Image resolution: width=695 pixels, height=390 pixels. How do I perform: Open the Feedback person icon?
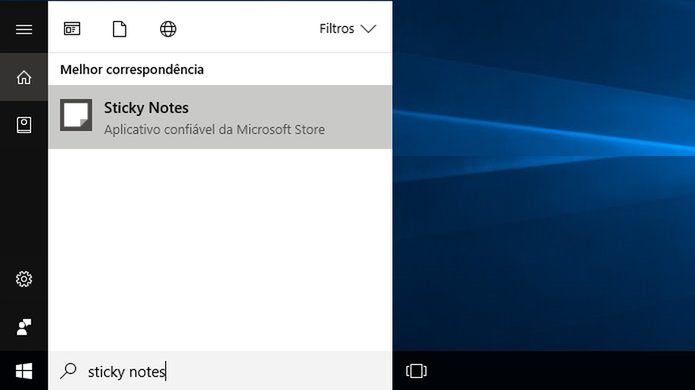(24, 327)
